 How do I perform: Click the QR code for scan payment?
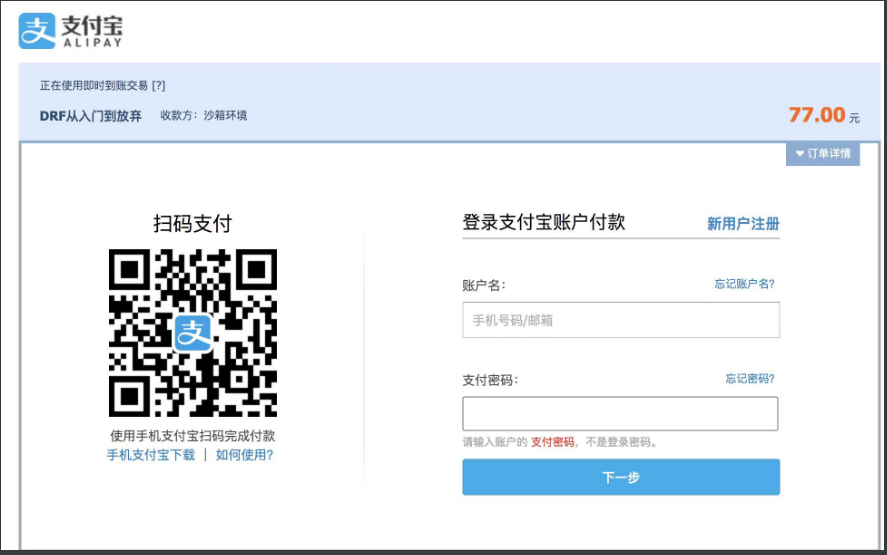(x=193, y=333)
